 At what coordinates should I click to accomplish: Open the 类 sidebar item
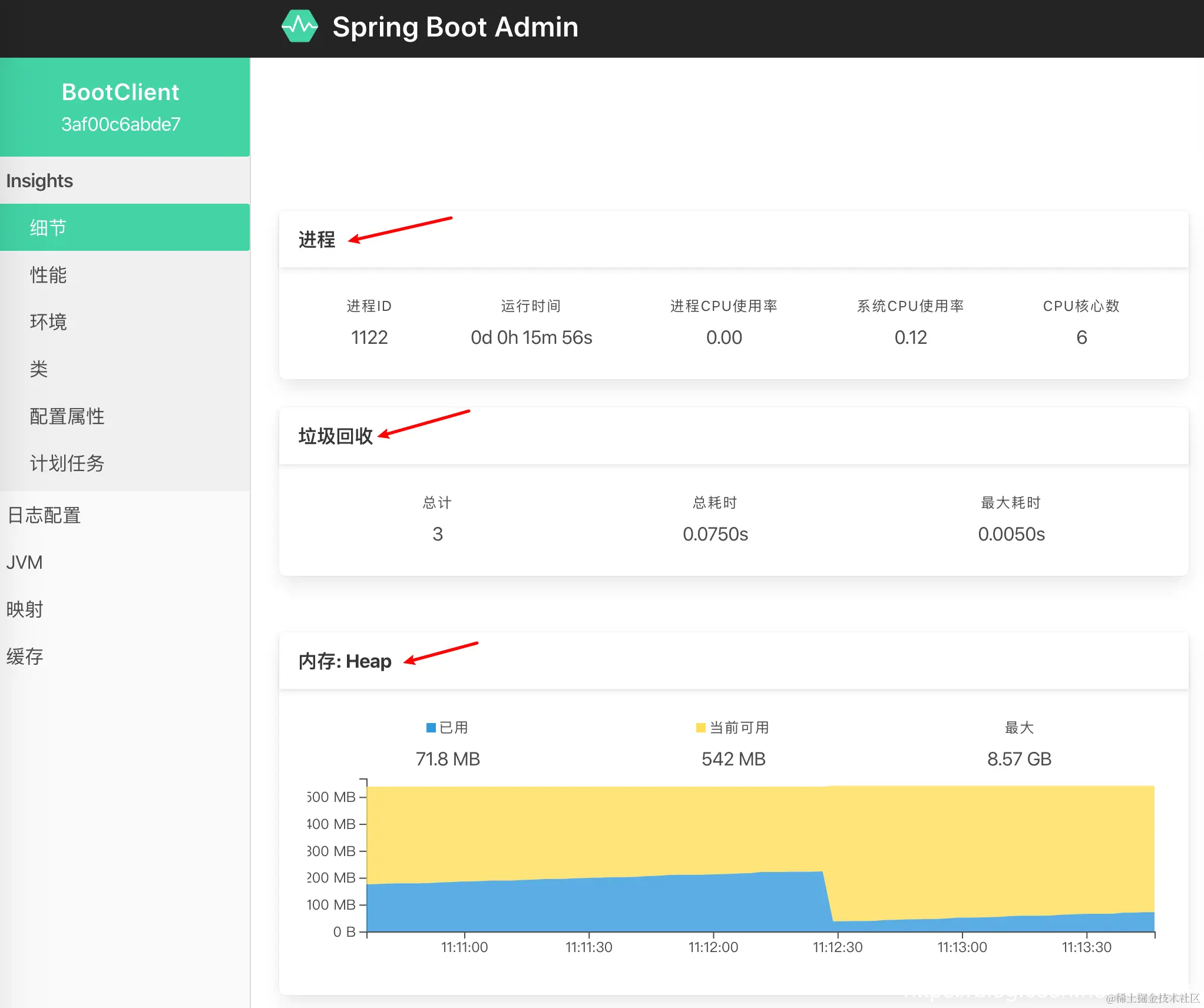125,369
